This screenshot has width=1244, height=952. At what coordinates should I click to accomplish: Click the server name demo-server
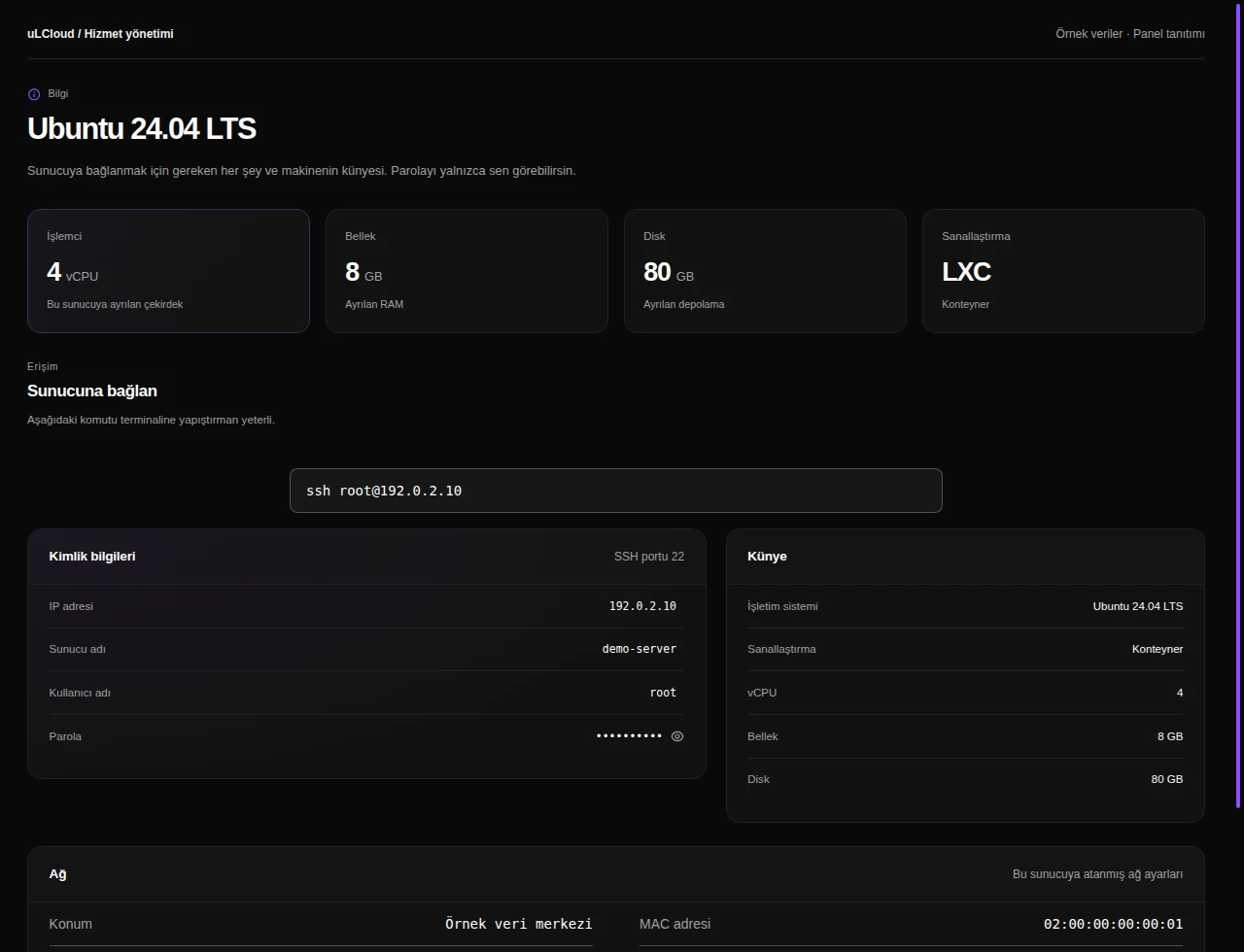(x=639, y=649)
